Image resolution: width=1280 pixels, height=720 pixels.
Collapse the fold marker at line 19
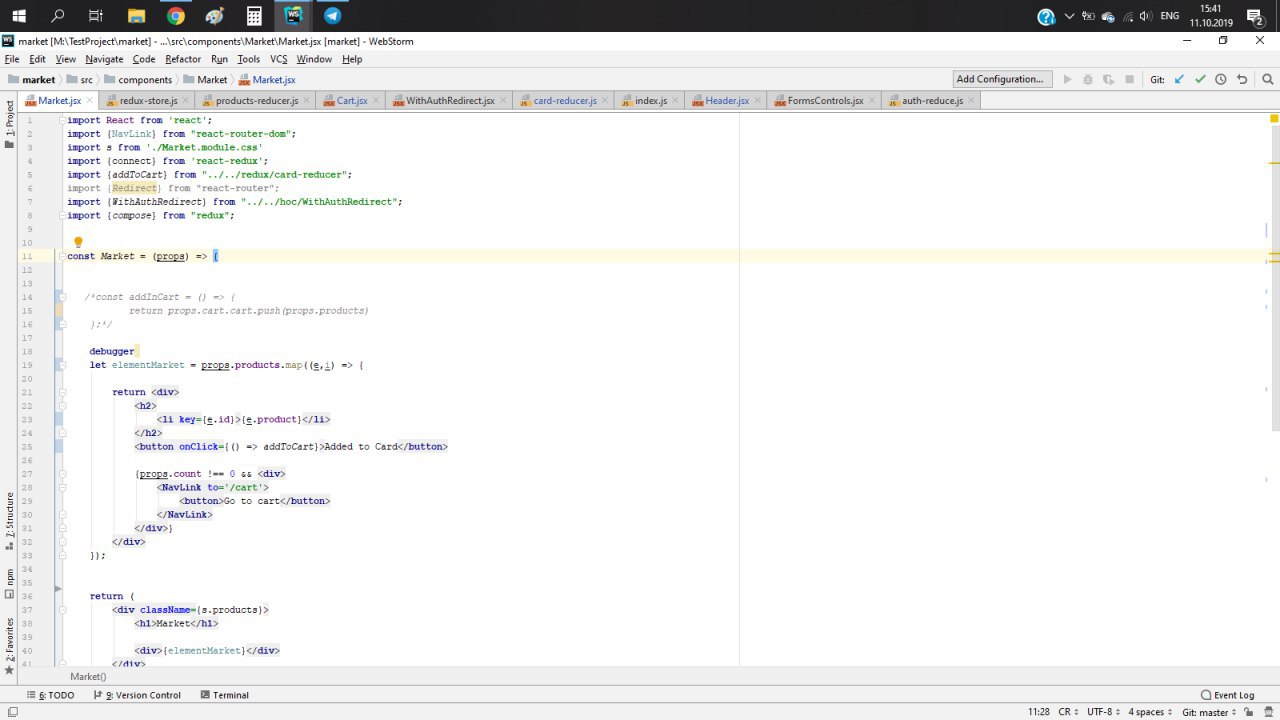coord(61,365)
